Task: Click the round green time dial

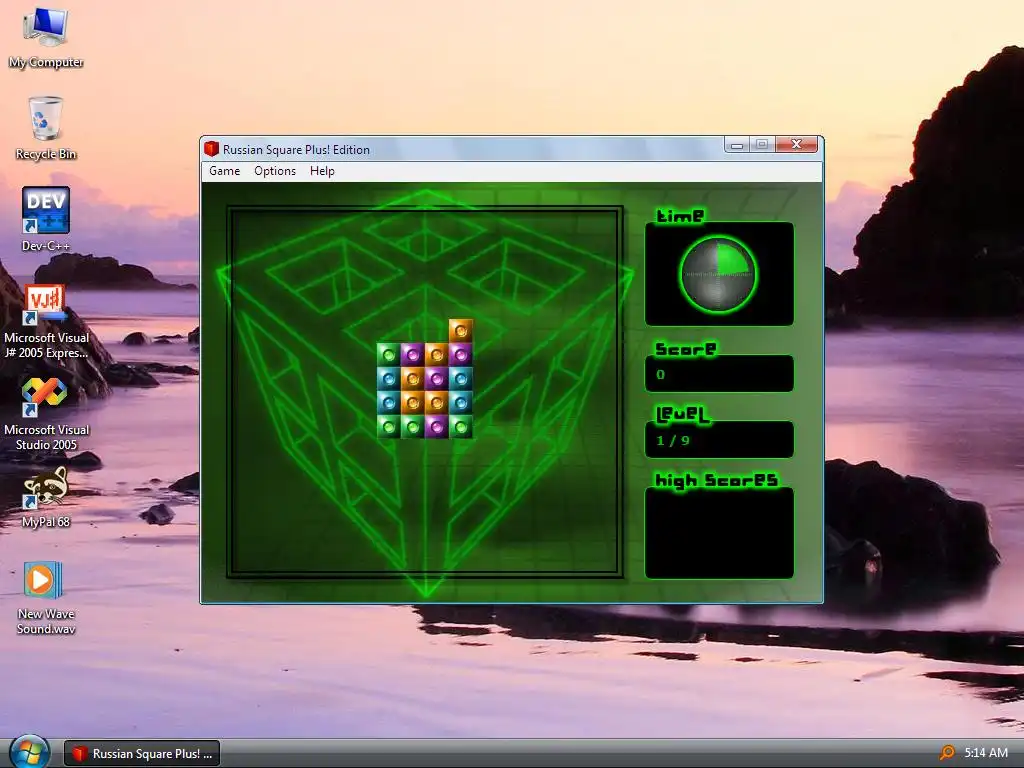Action: (718, 274)
